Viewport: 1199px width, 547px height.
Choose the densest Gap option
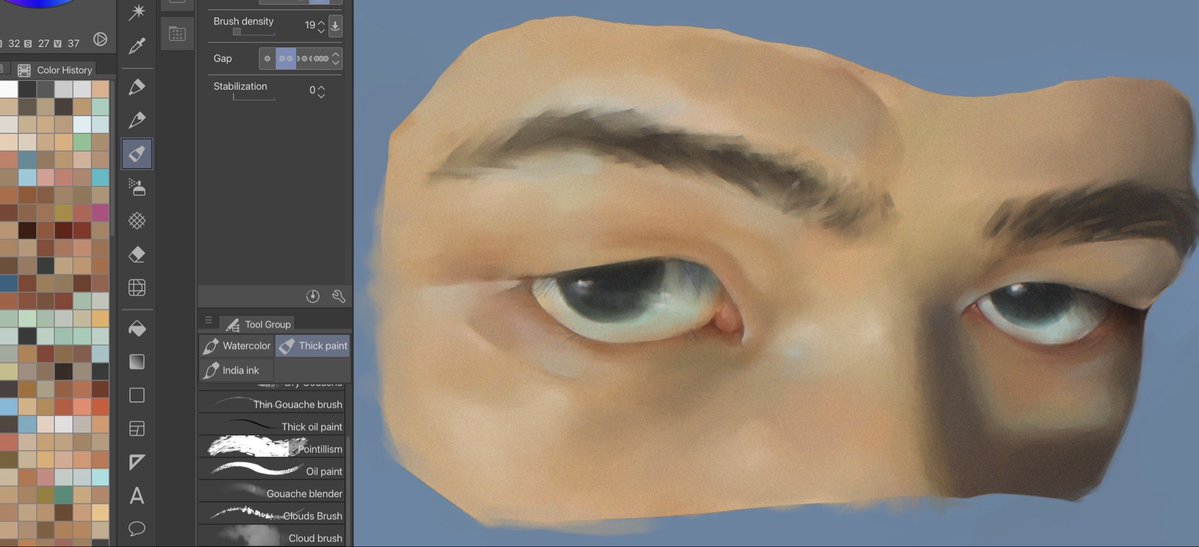(x=322, y=58)
